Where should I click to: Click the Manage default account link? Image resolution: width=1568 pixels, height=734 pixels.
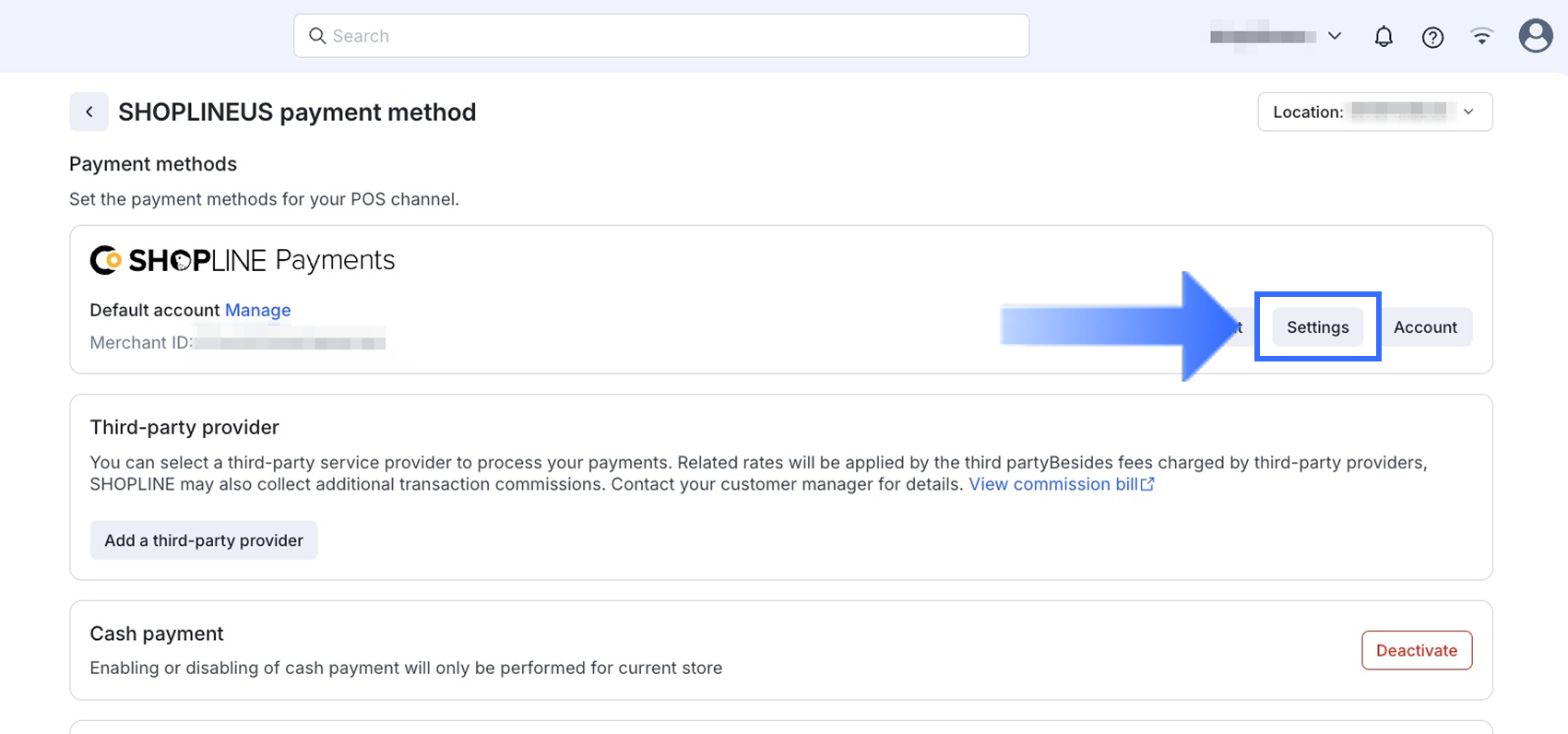(x=257, y=310)
